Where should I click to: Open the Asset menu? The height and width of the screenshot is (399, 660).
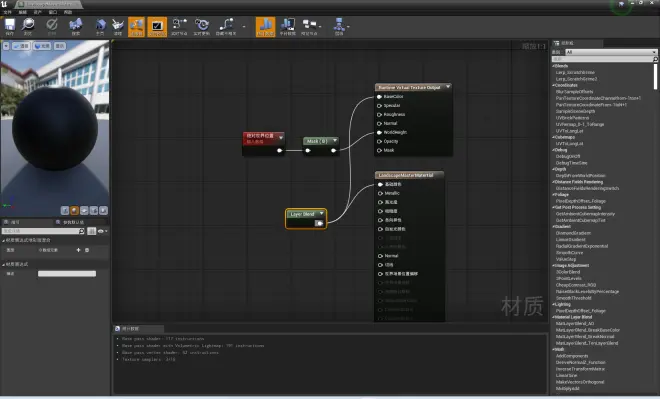click(x=37, y=12)
